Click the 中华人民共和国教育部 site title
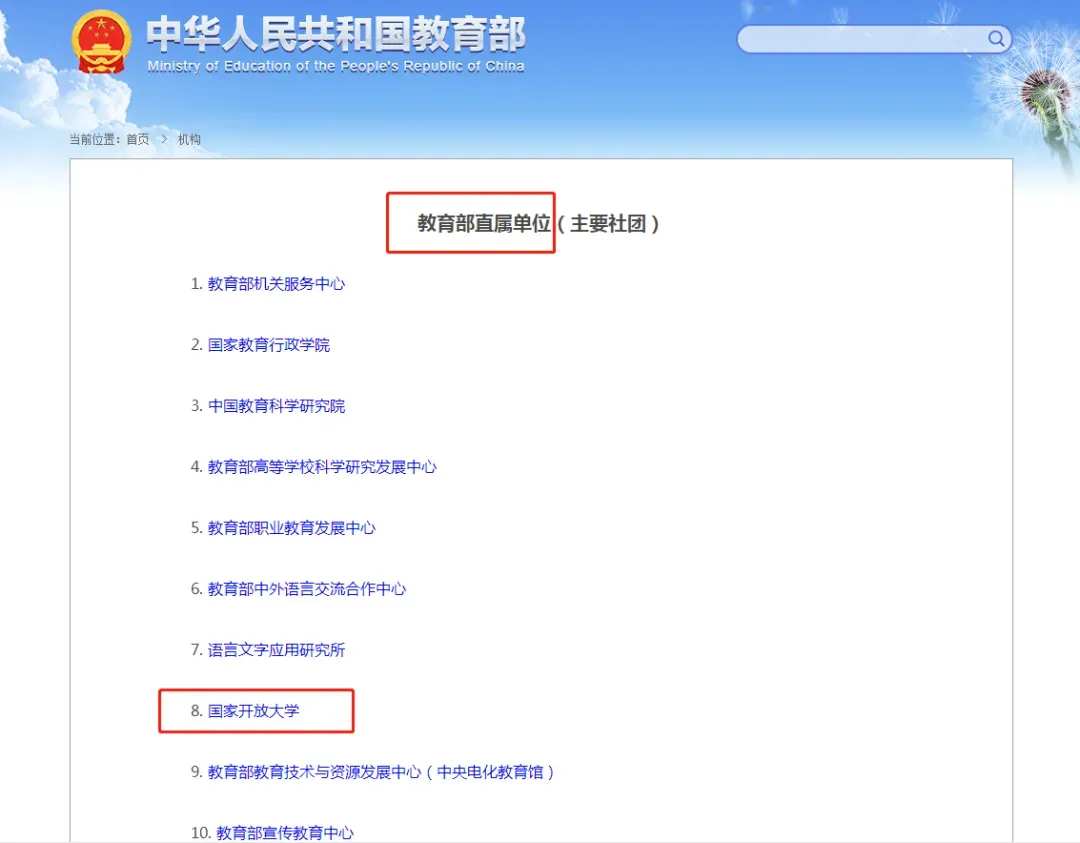The width and height of the screenshot is (1080, 843). (335, 34)
